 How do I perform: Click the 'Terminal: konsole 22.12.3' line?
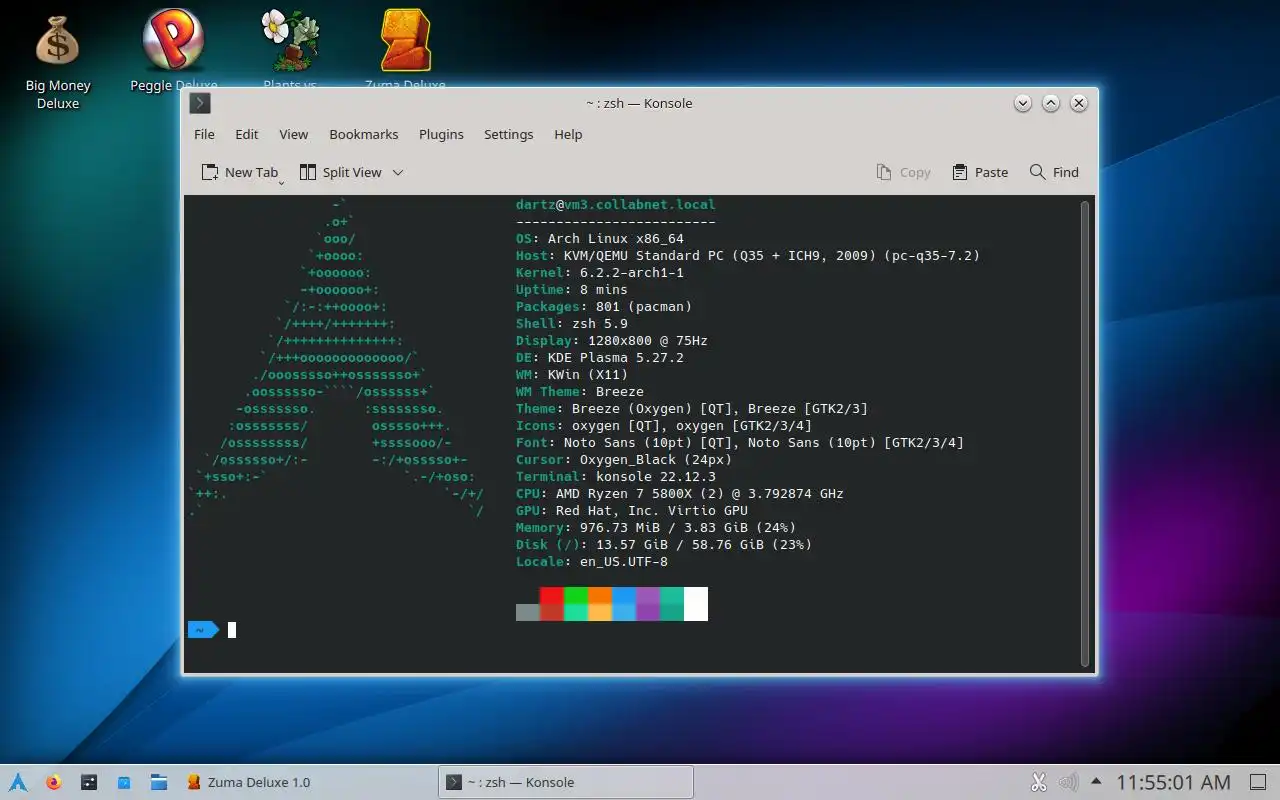coord(616,477)
